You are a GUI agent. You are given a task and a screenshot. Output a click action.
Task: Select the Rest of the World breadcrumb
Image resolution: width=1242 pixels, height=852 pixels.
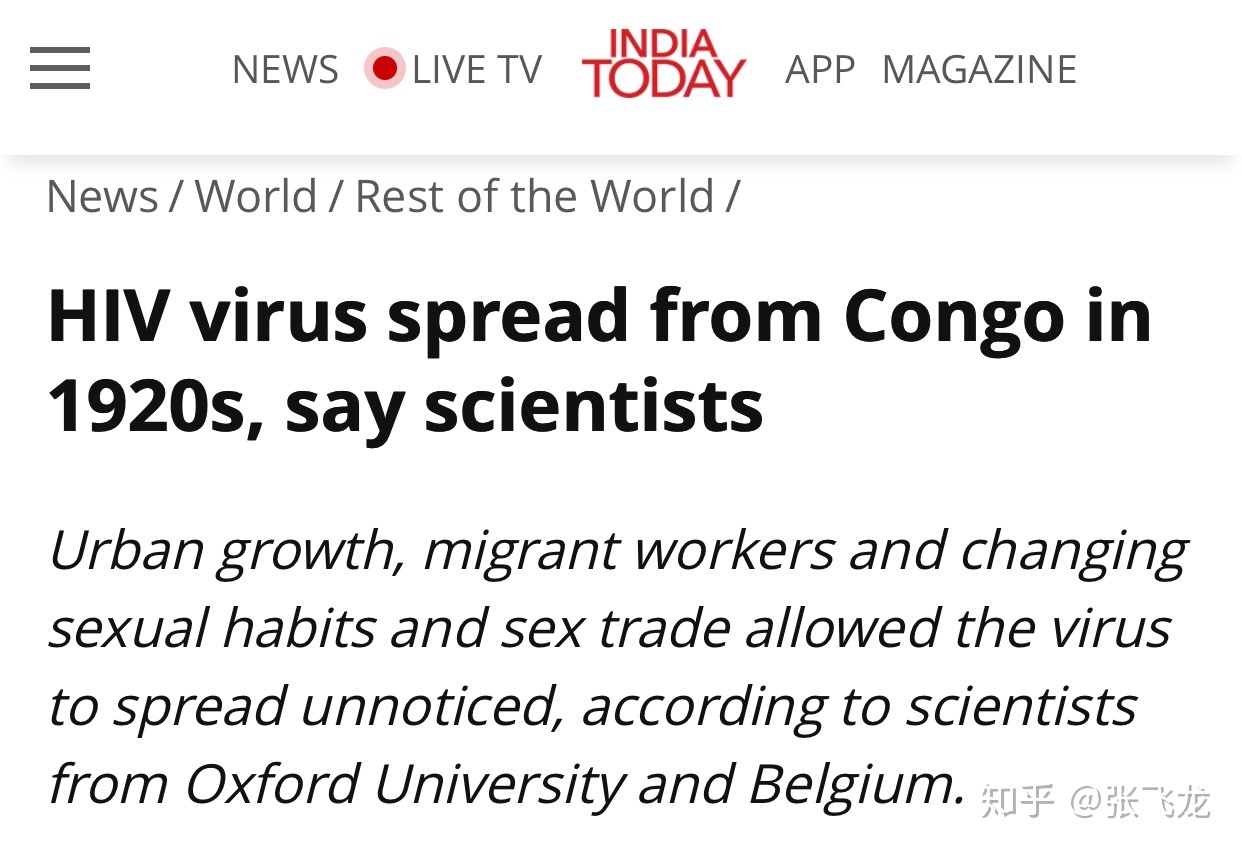point(534,196)
